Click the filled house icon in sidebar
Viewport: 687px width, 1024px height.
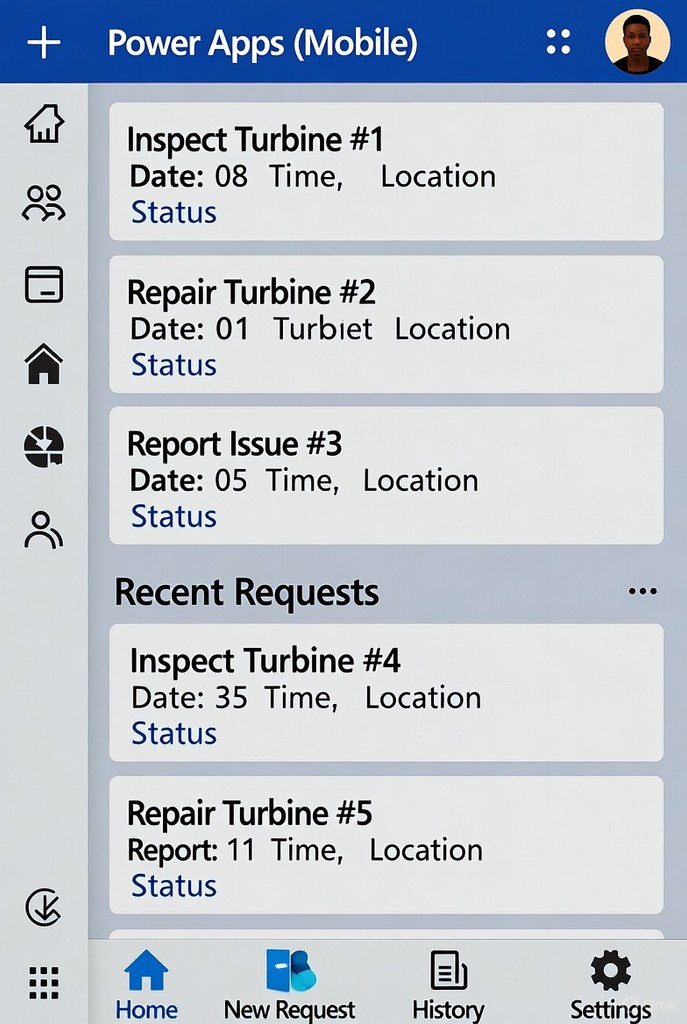[x=44, y=364]
